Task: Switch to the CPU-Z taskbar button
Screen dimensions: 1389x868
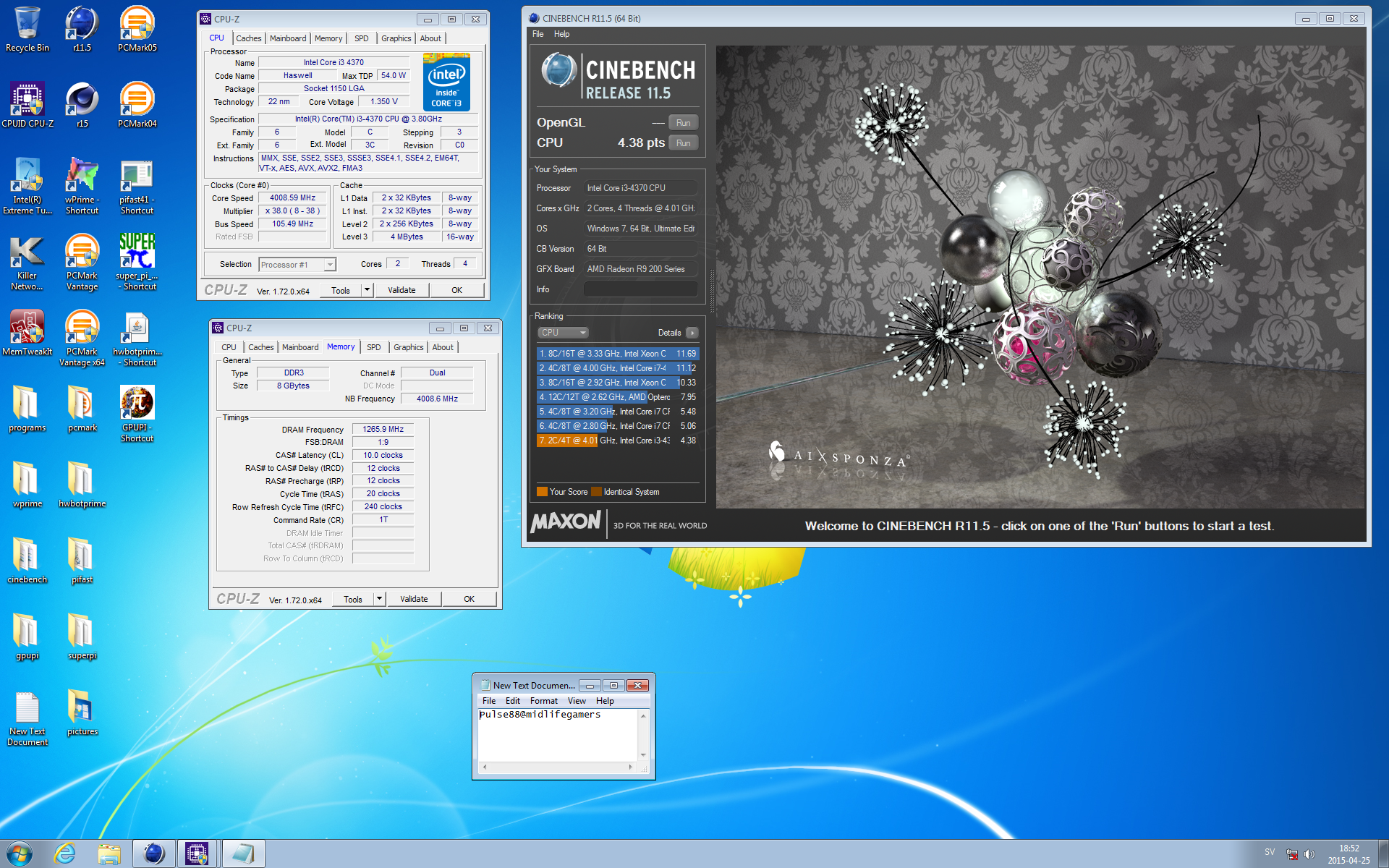Action: (x=197, y=854)
